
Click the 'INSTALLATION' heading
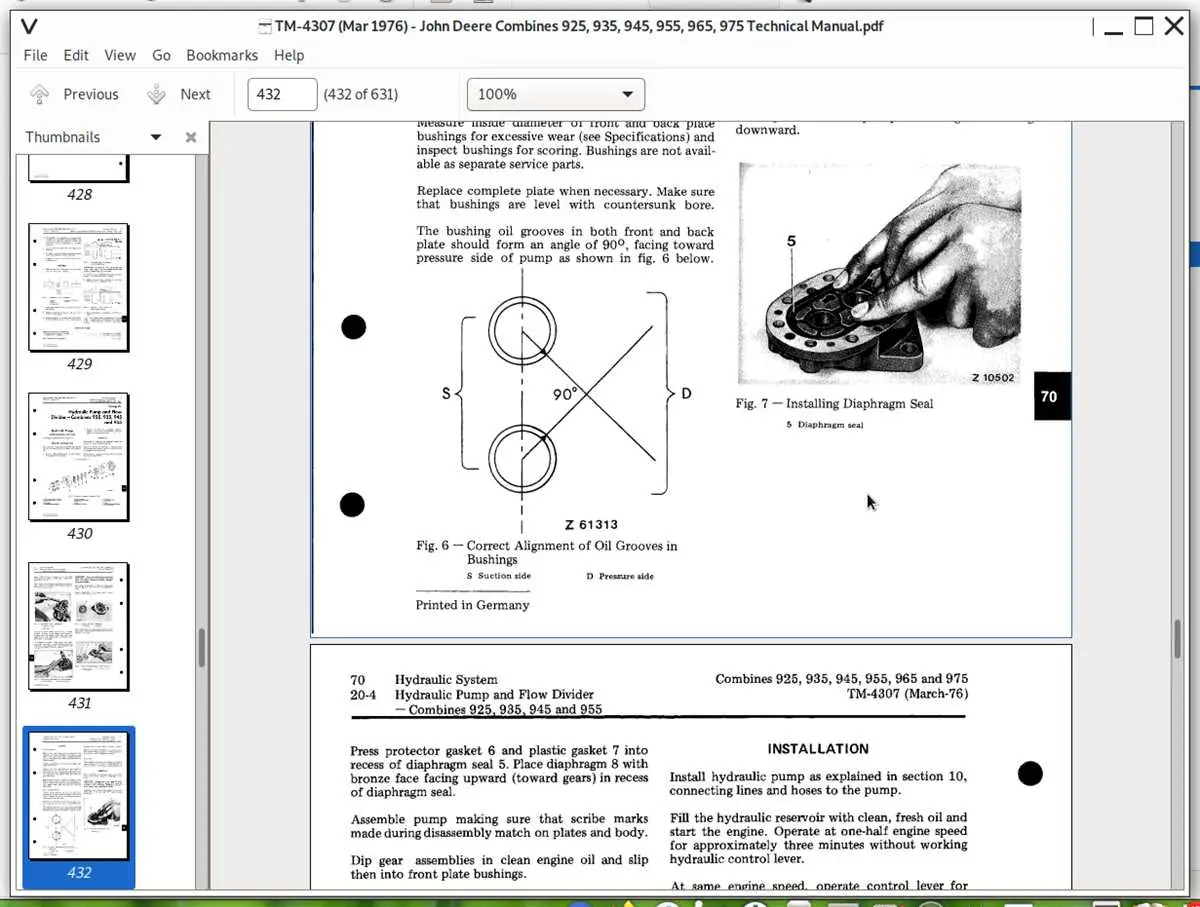pyautogui.click(x=818, y=749)
